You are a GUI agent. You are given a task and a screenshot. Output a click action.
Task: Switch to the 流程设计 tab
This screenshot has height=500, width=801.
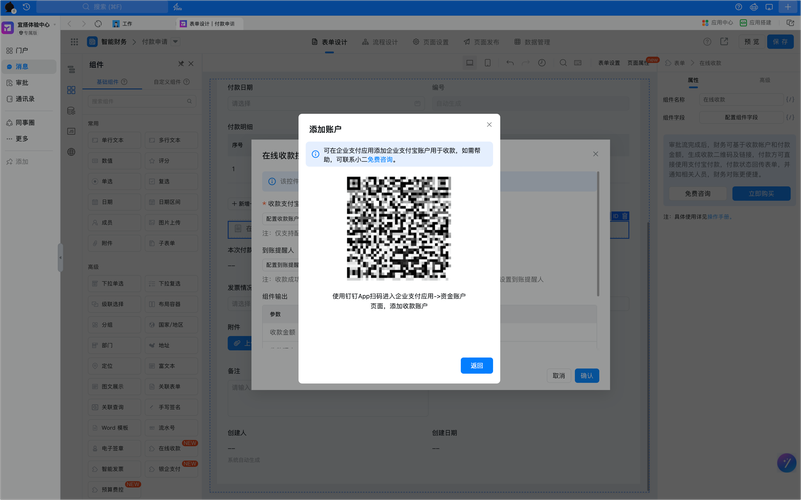click(380, 42)
